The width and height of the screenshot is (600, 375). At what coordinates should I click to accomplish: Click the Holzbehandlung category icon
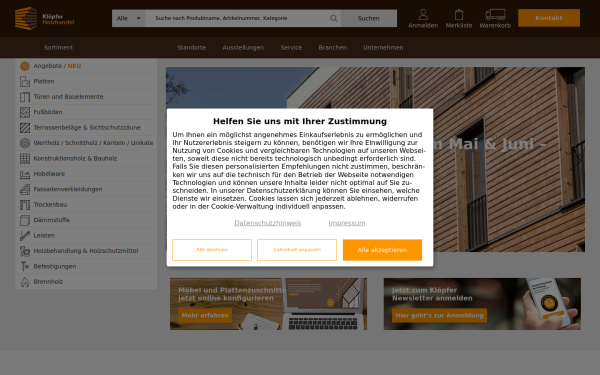tap(25, 251)
